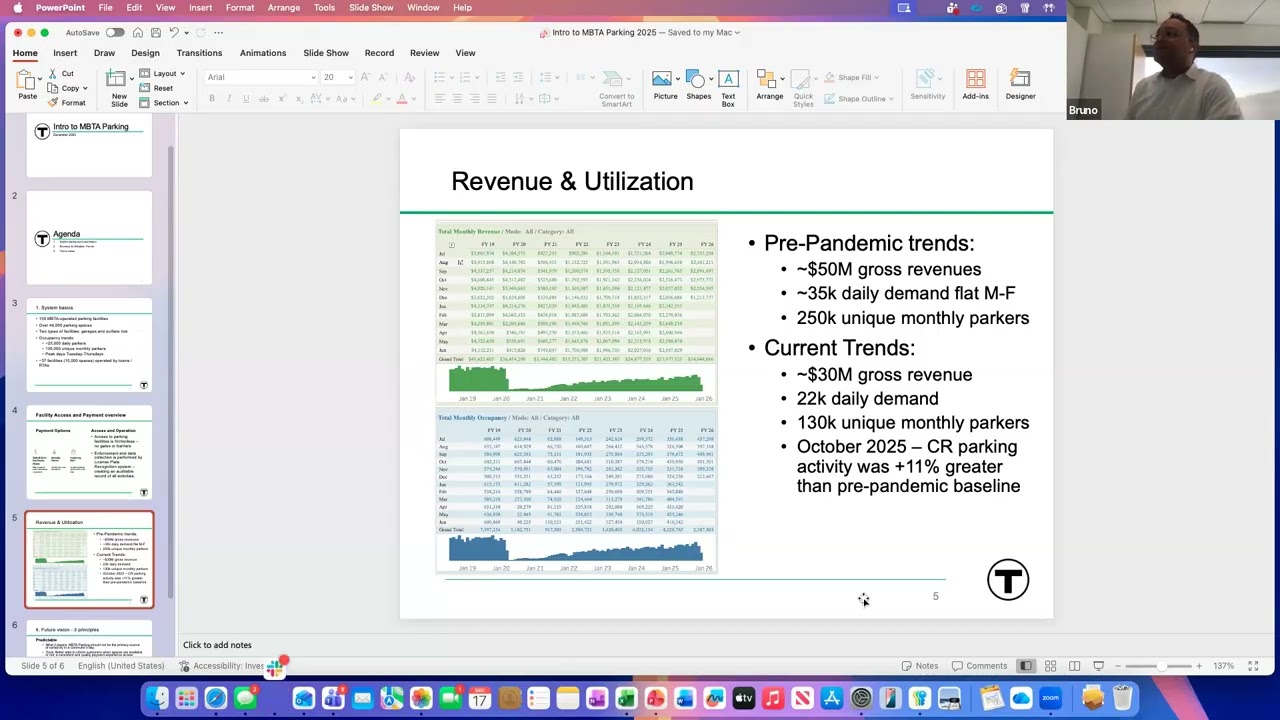Open the Designer pane
This screenshot has width=1280, height=720.
pos(1020,86)
